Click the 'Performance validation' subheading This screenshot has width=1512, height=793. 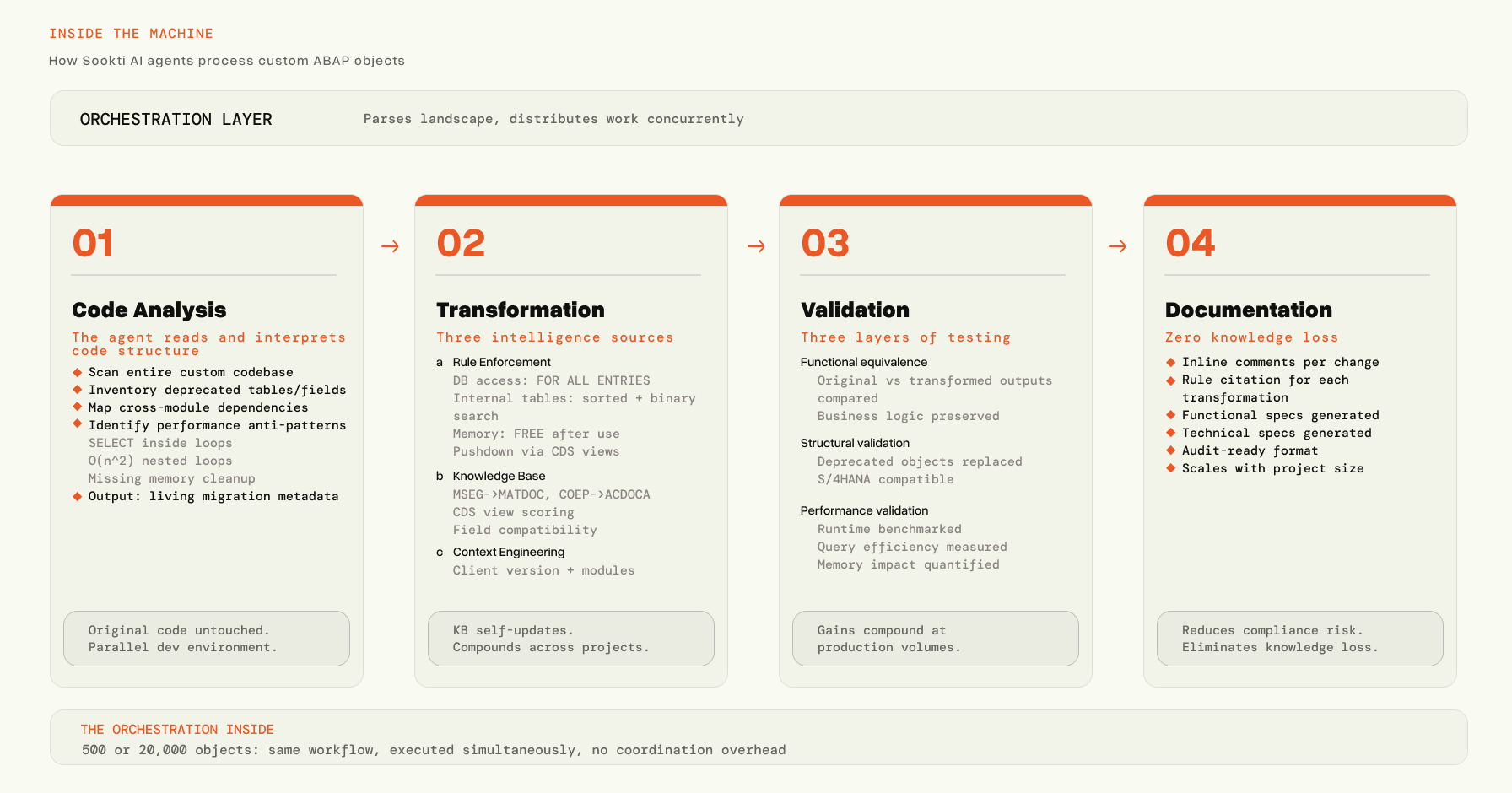click(864, 510)
